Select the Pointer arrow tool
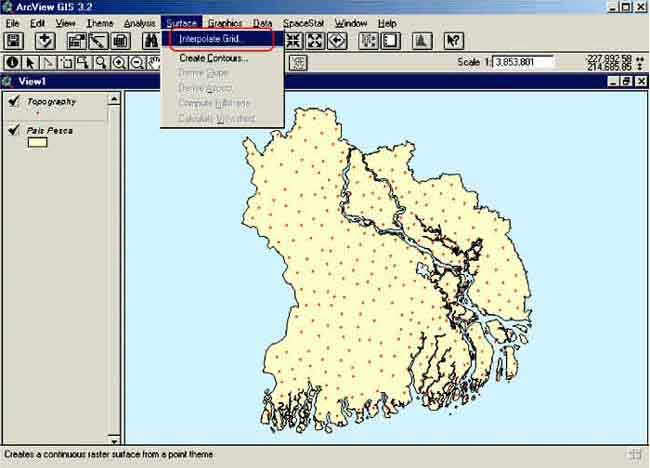Screen dimensions: 650x468 pyautogui.click(x=30, y=62)
